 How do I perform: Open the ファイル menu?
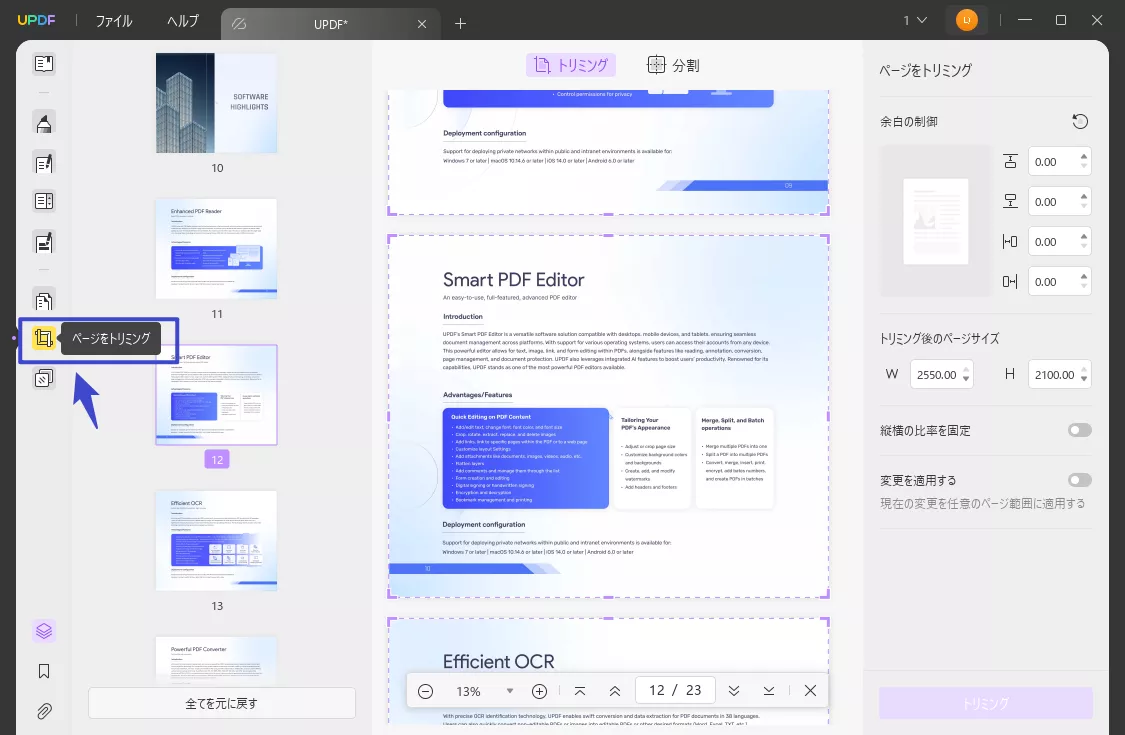[x=114, y=21]
